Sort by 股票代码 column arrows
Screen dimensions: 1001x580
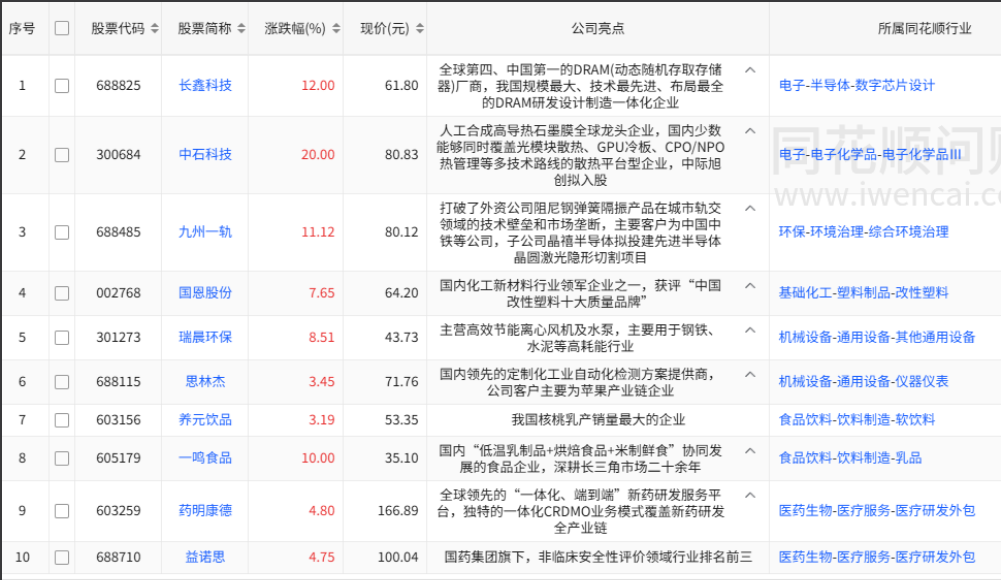click(154, 29)
